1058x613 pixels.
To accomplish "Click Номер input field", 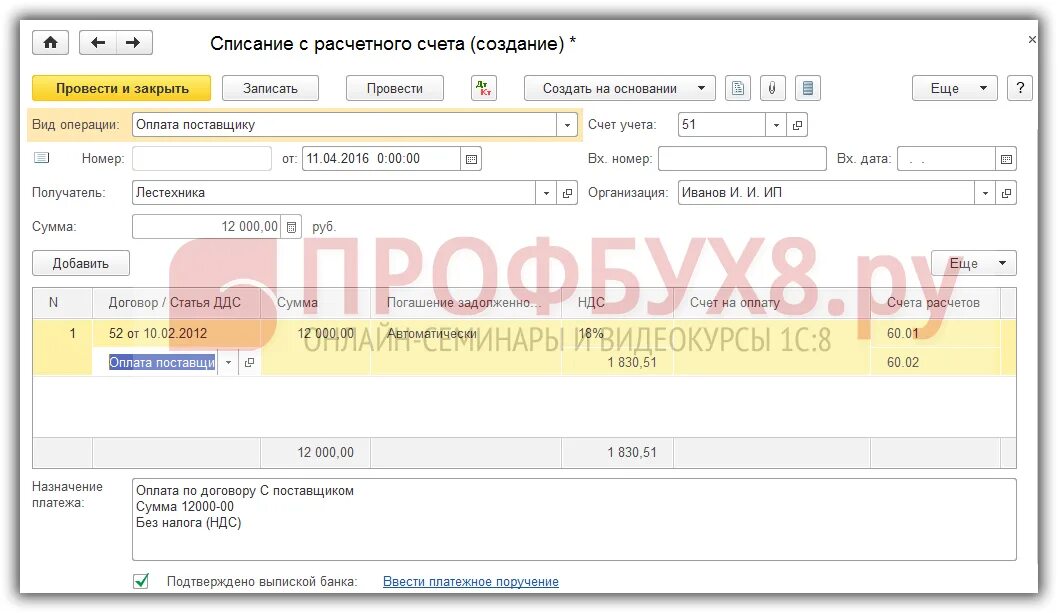I will point(202,159).
